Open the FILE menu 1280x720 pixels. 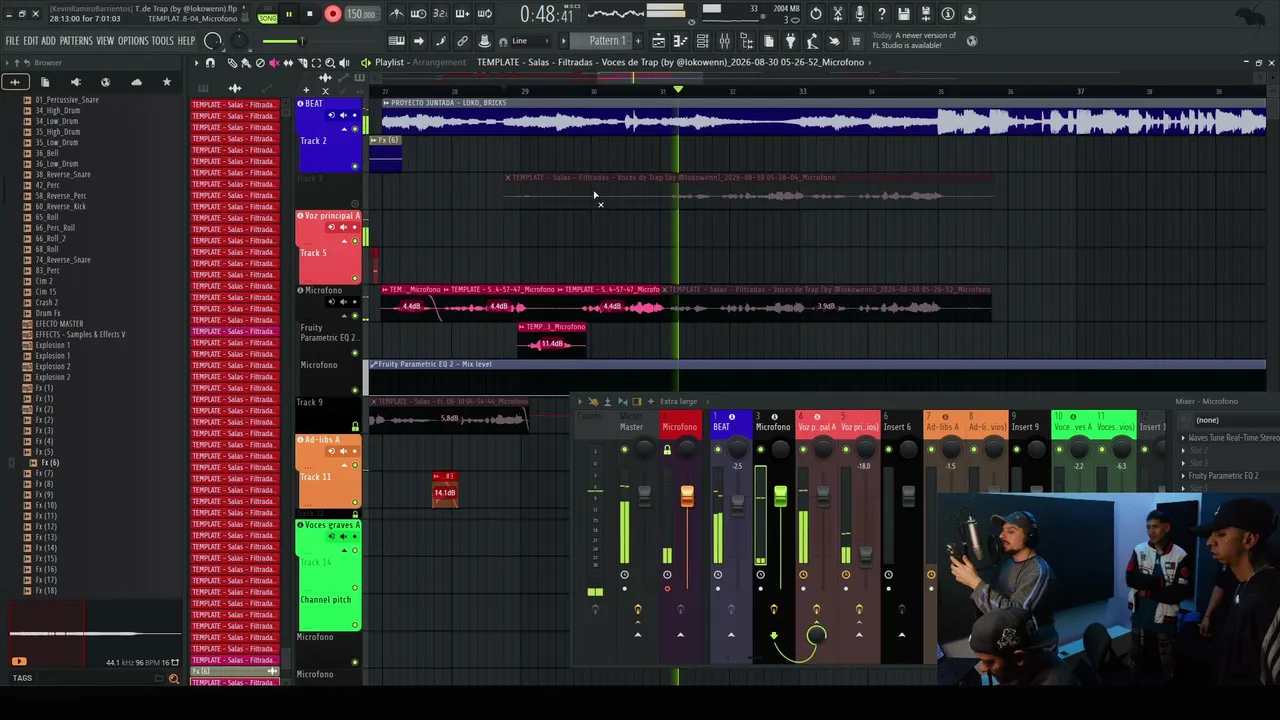(12, 41)
